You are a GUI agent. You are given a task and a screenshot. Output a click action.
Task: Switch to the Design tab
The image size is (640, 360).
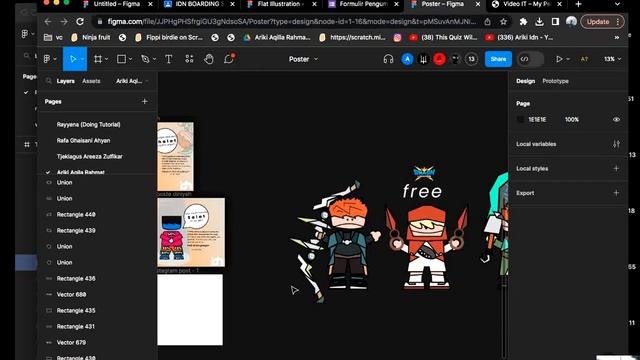click(x=525, y=81)
